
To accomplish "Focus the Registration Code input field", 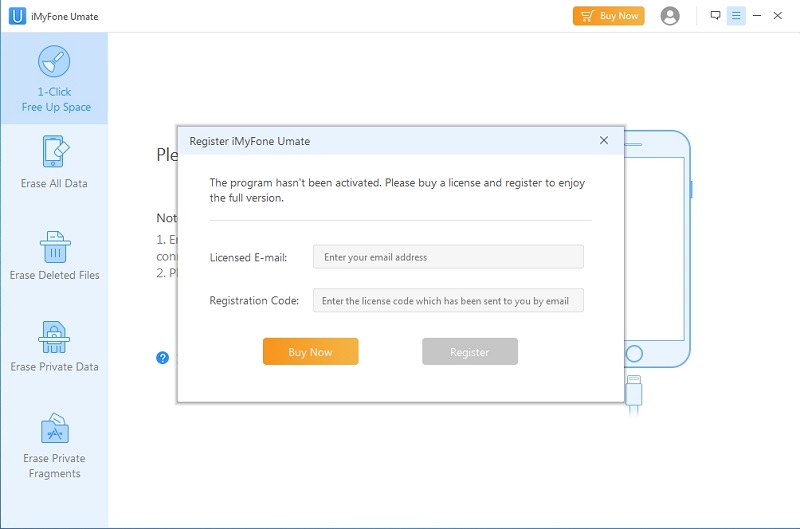I will pos(448,300).
